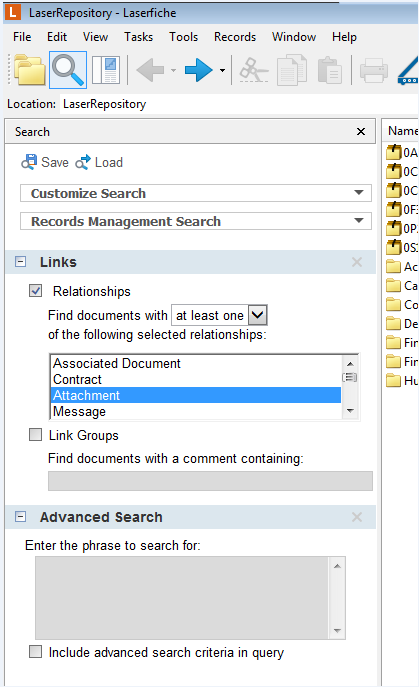Screen dimensions: 419x687
Task: Select the Hu folder in list
Action: tap(402, 380)
